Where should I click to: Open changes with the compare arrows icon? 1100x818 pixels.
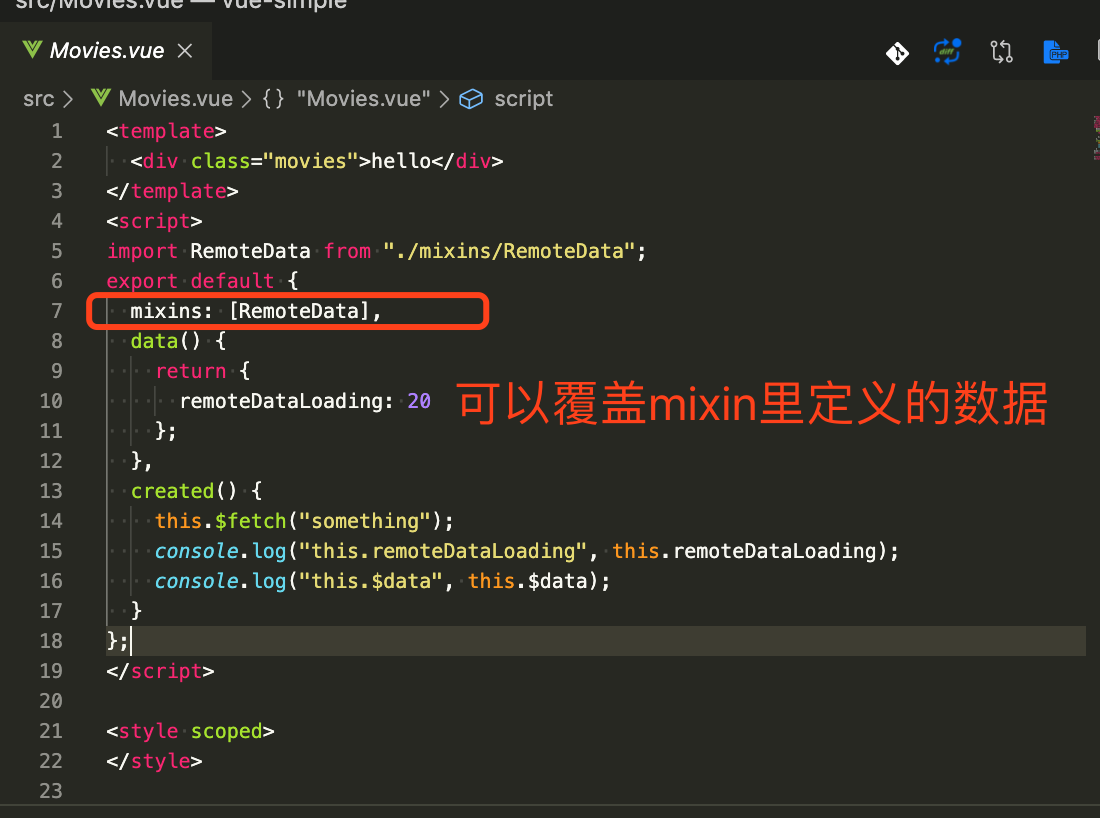pyautogui.click(x=1001, y=52)
